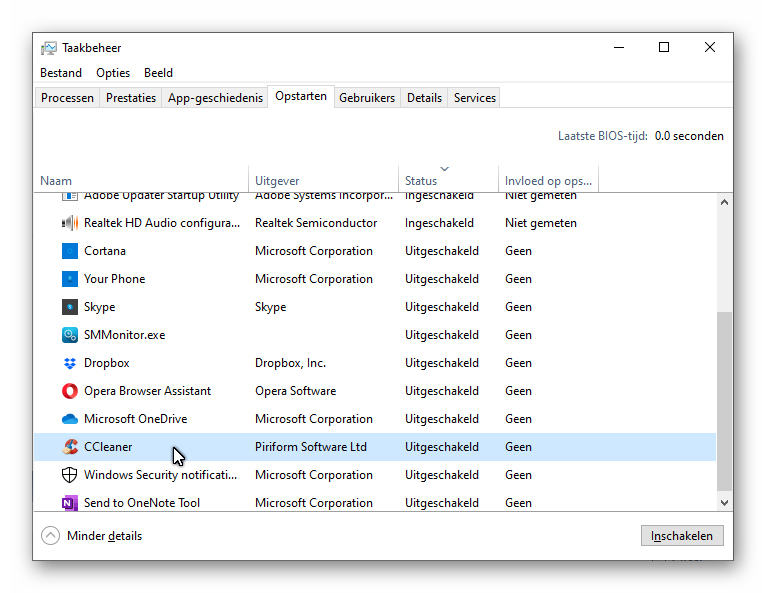
Task: Click Niet gemeten in Realtek row
Action: coord(541,223)
